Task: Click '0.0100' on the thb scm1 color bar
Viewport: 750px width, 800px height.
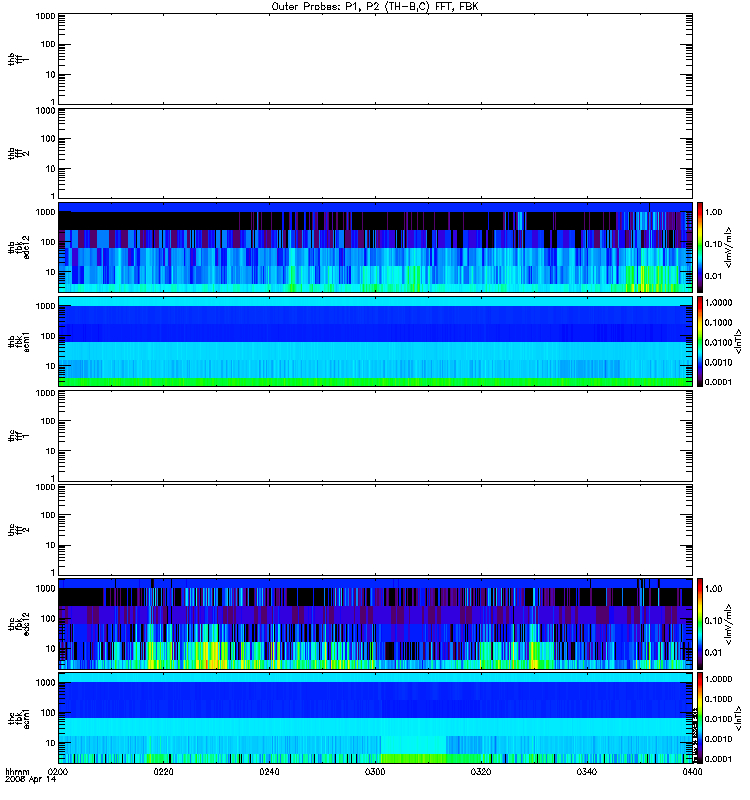Action: click(718, 342)
